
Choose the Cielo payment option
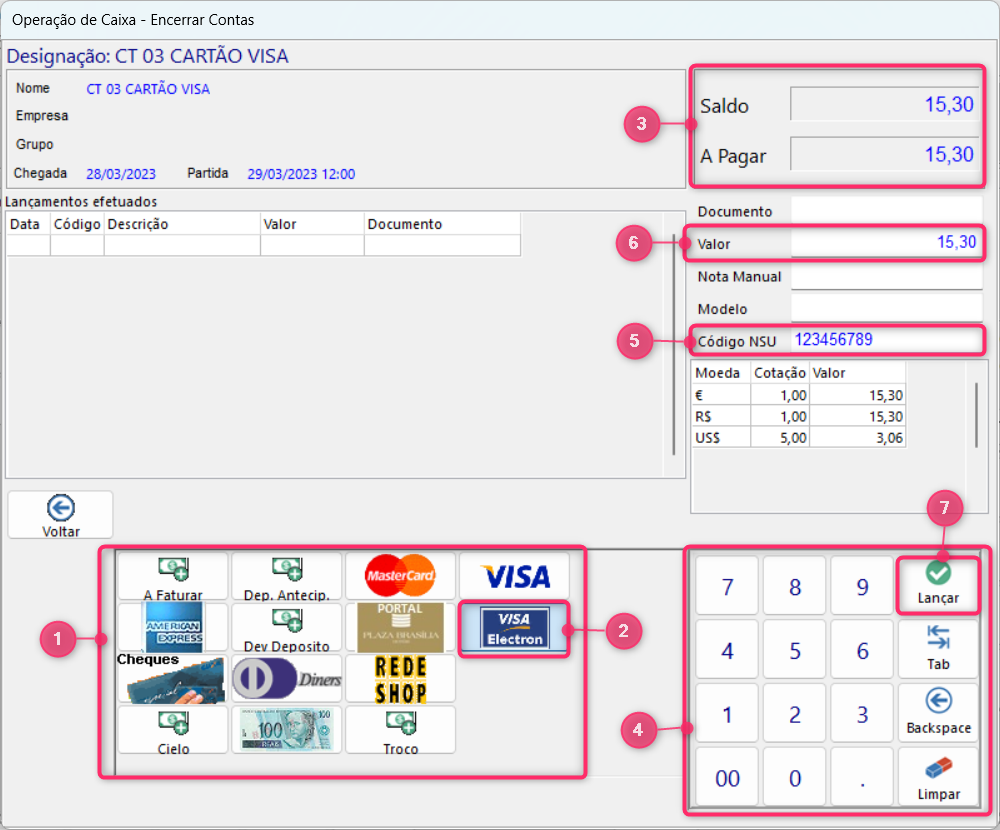[173, 730]
